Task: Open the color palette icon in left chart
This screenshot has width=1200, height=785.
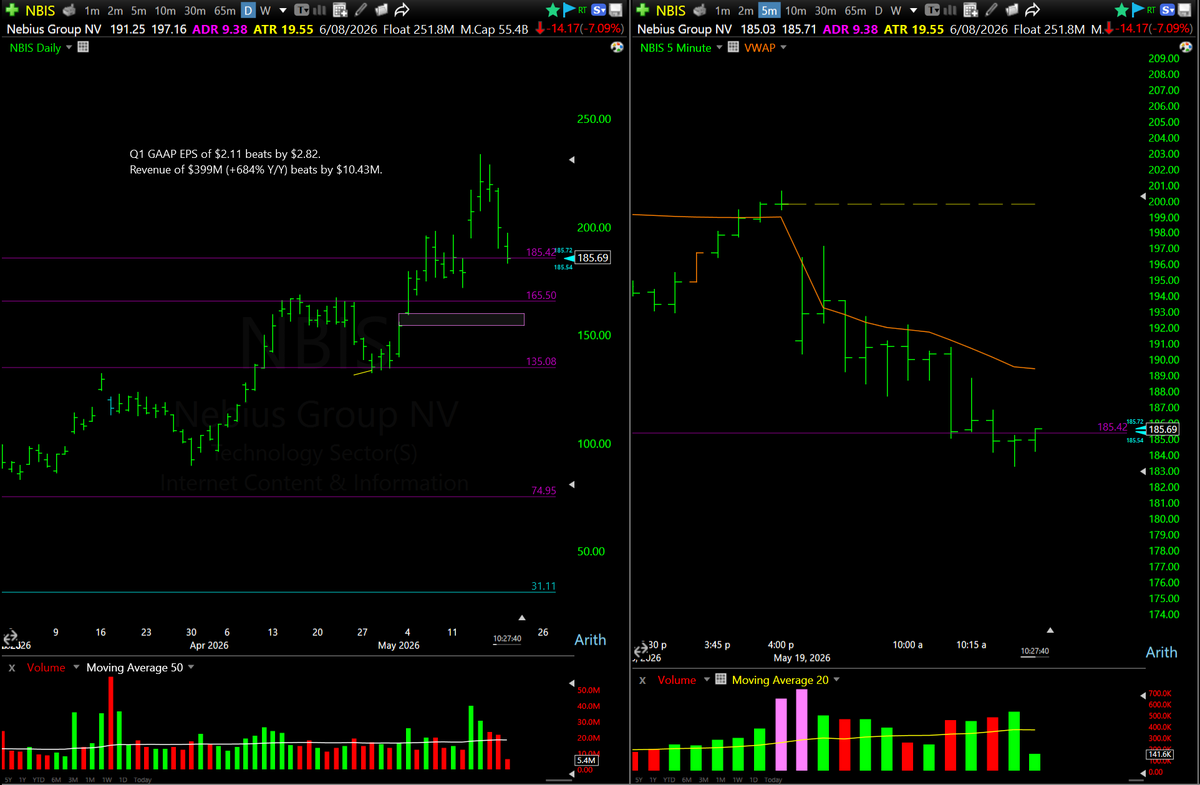Action: (615, 47)
